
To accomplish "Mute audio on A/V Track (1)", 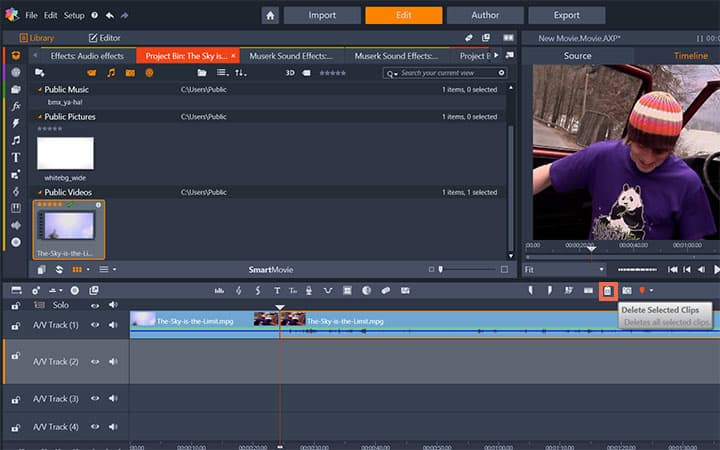I will [113, 325].
